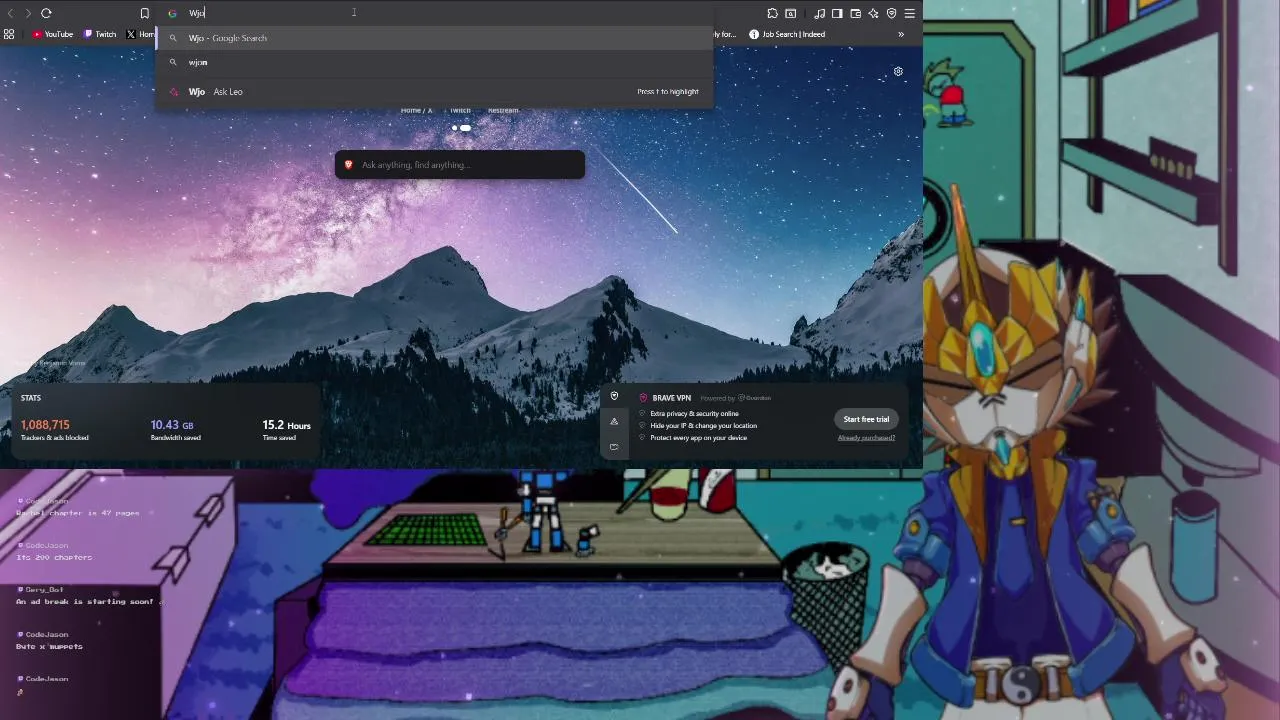
Task: Open new tab page customize settings gear
Action: coord(898,72)
